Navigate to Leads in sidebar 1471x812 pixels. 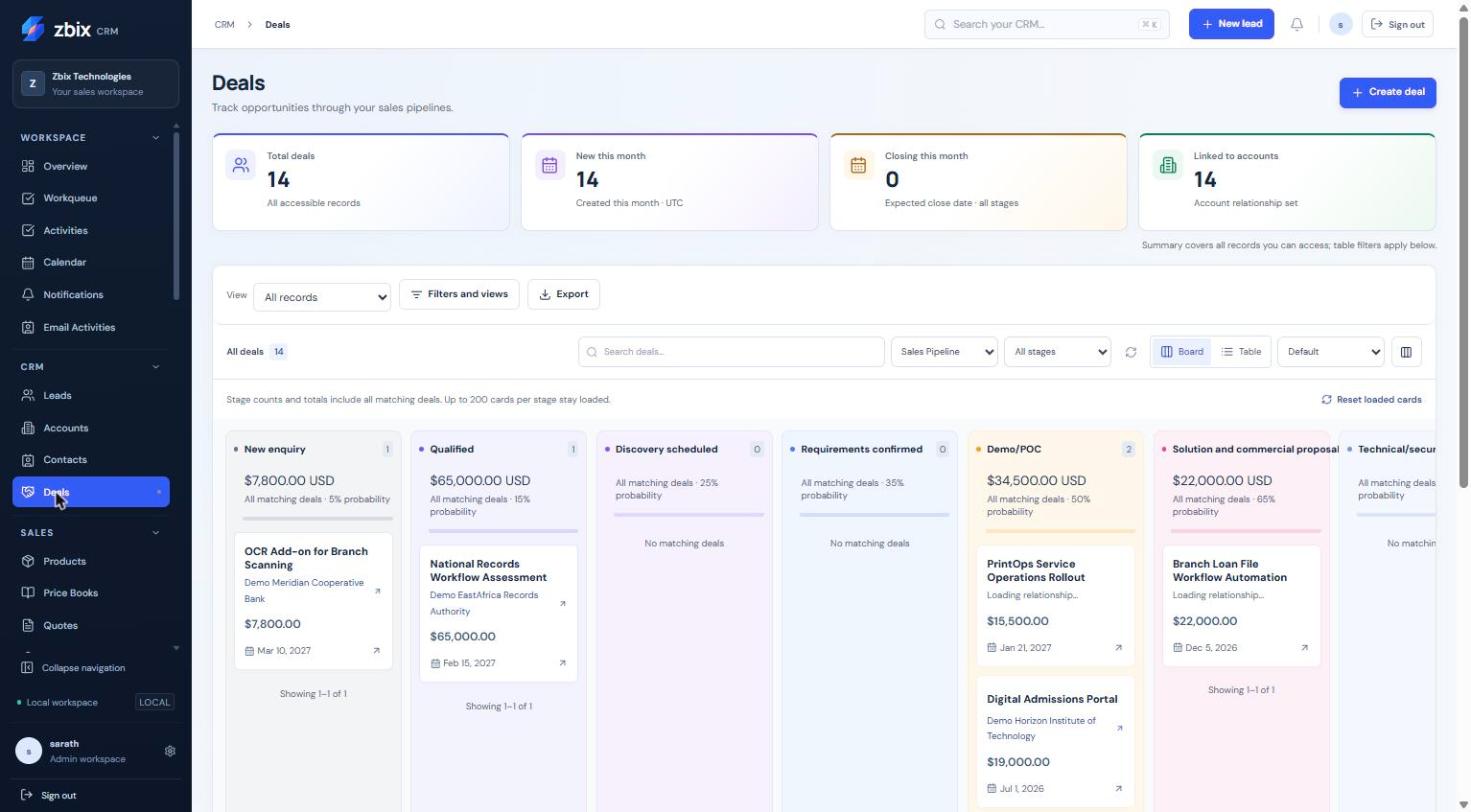(x=91, y=396)
